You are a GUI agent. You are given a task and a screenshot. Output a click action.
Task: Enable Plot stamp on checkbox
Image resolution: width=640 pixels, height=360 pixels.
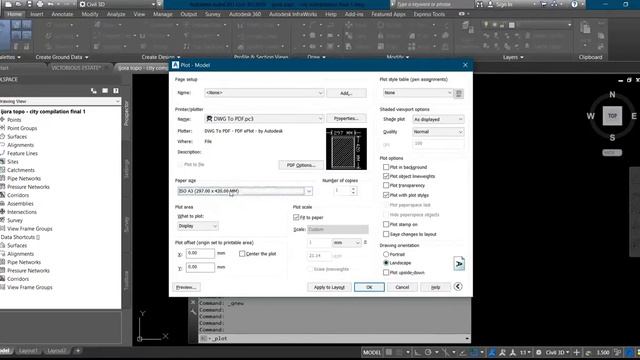coord(386,224)
